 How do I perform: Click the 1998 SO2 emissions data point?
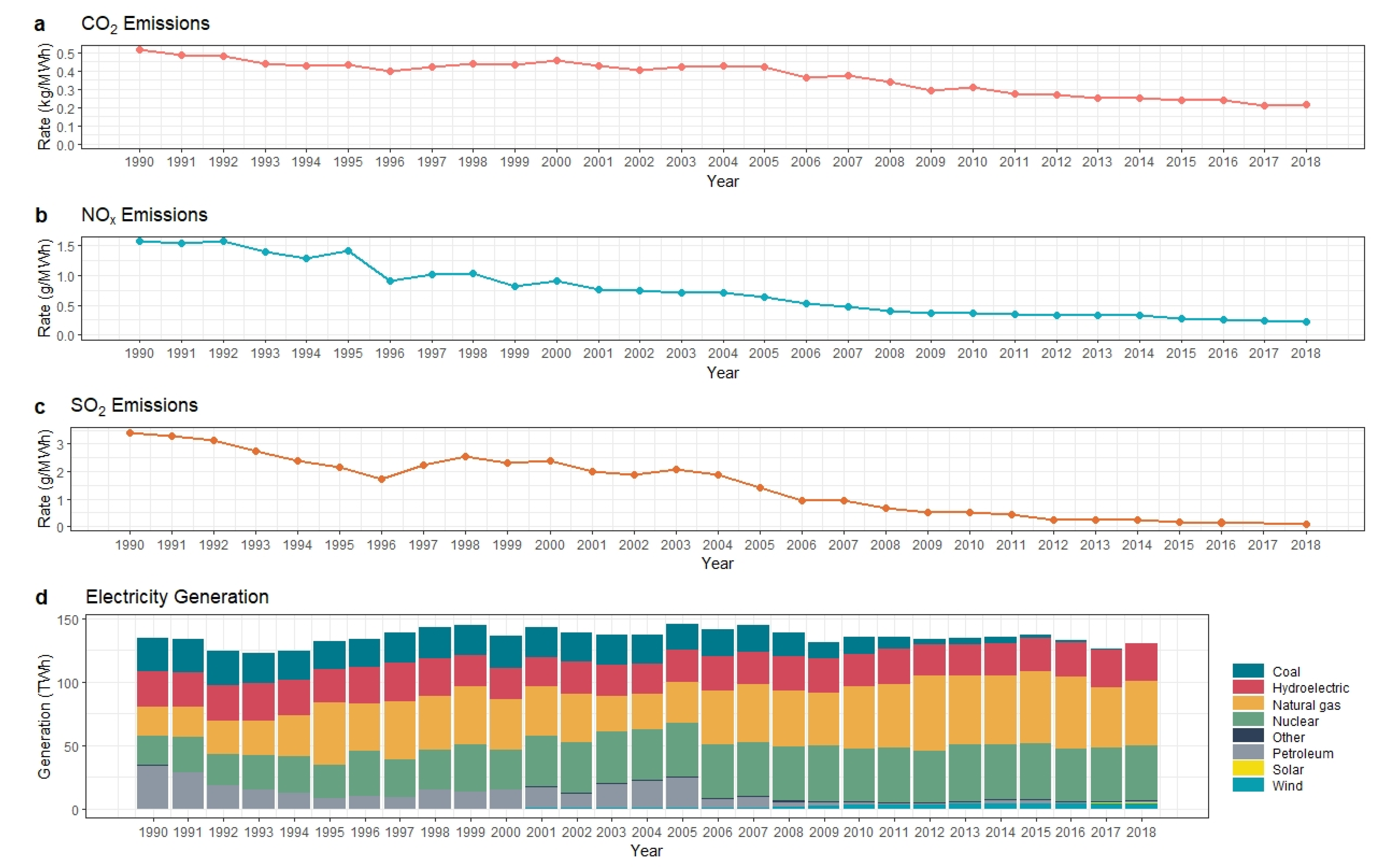[x=465, y=457]
